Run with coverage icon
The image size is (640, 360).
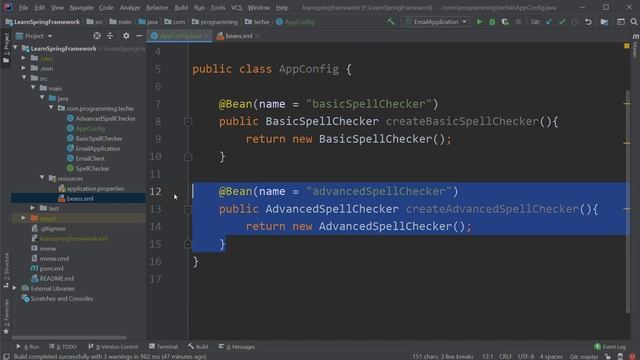click(505, 22)
